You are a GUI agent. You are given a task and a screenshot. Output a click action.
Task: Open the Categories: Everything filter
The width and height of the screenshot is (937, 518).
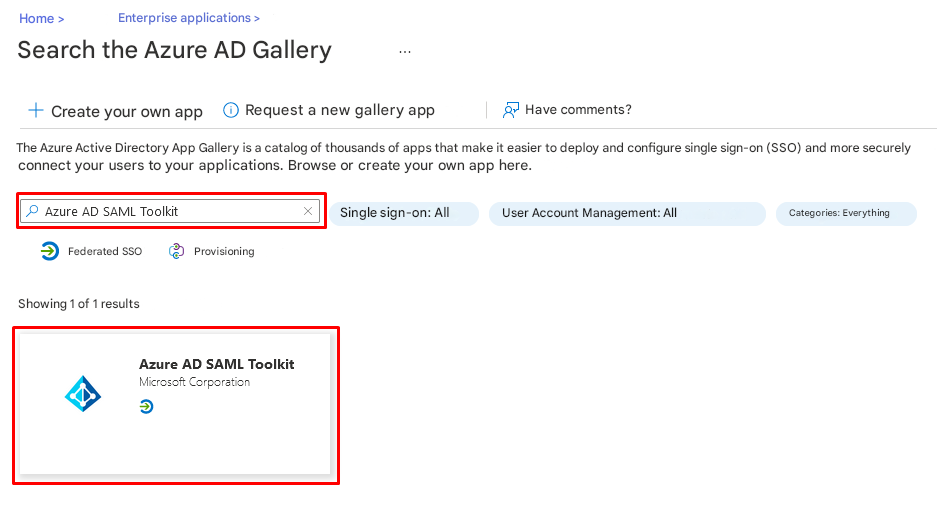pyautogui.click(x=846, y=213)
